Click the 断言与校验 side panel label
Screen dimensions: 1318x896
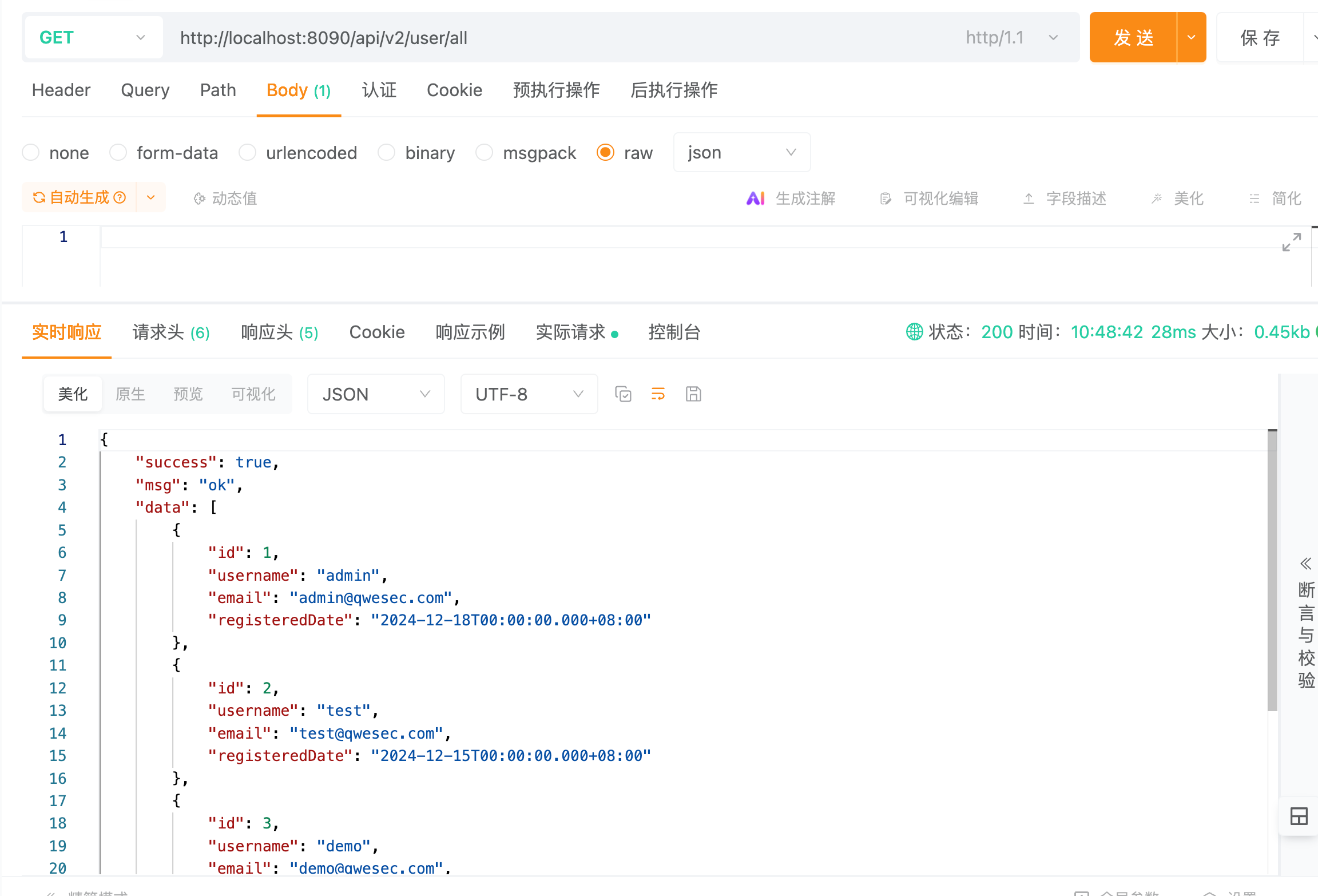click(1306, 635)
